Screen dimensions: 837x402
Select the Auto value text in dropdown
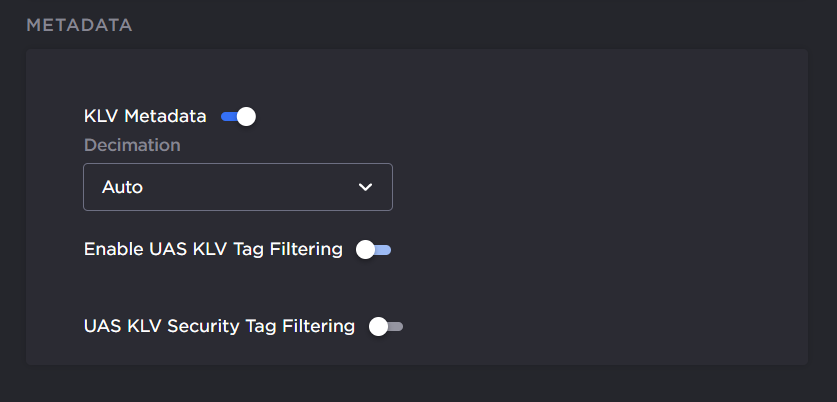click(x=123, y=187)
